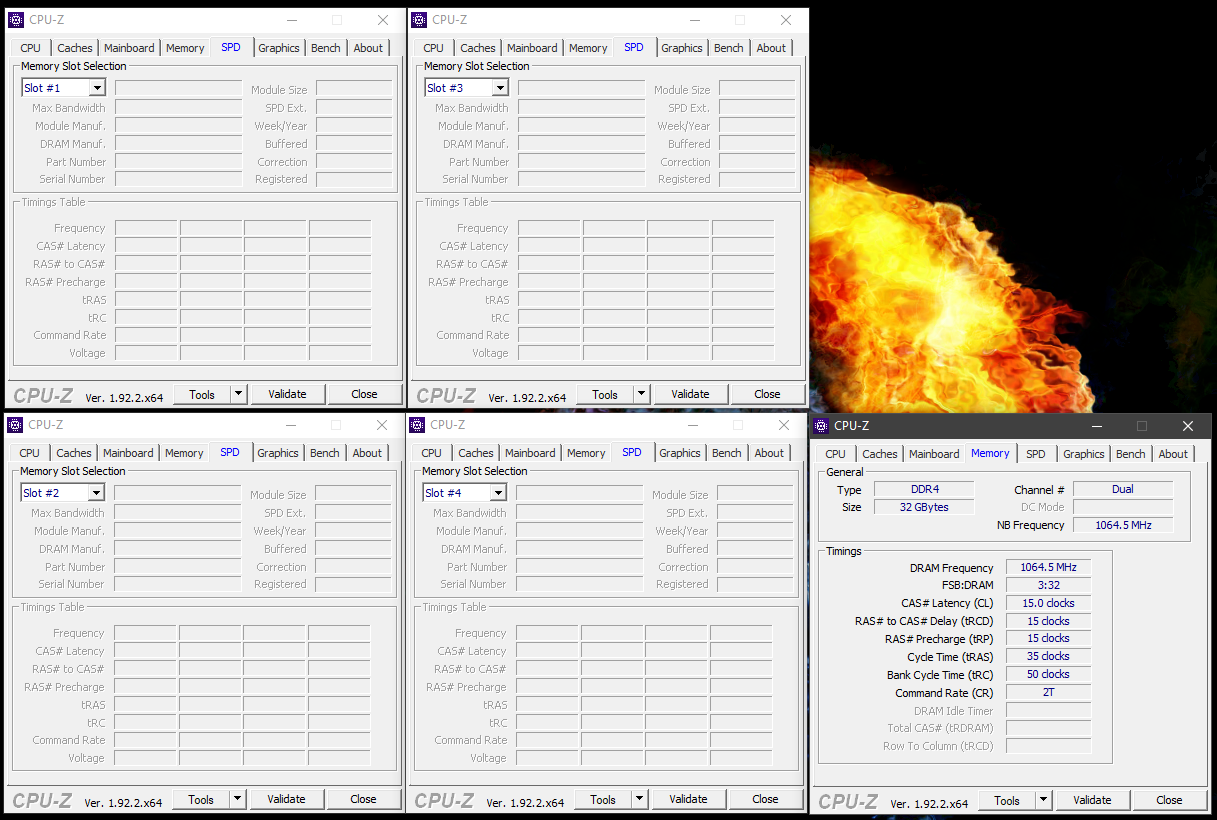The width and height of the screenshot is (1217, 820).
Task: Expand Tools arrow in the Memory window
Action: [x=1043, y=800]
